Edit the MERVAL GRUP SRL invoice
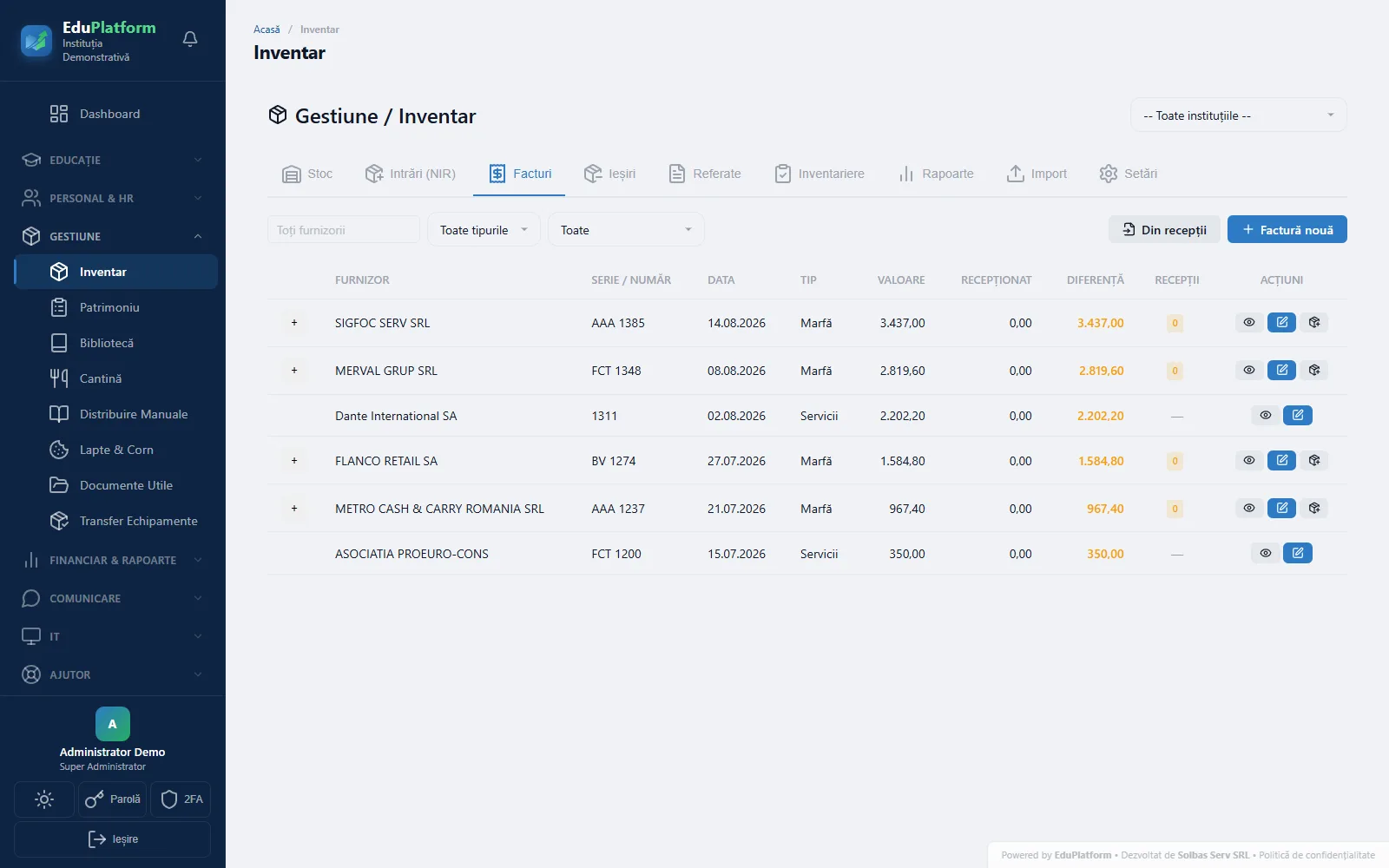1389x868 pixels. (1281, 371)
